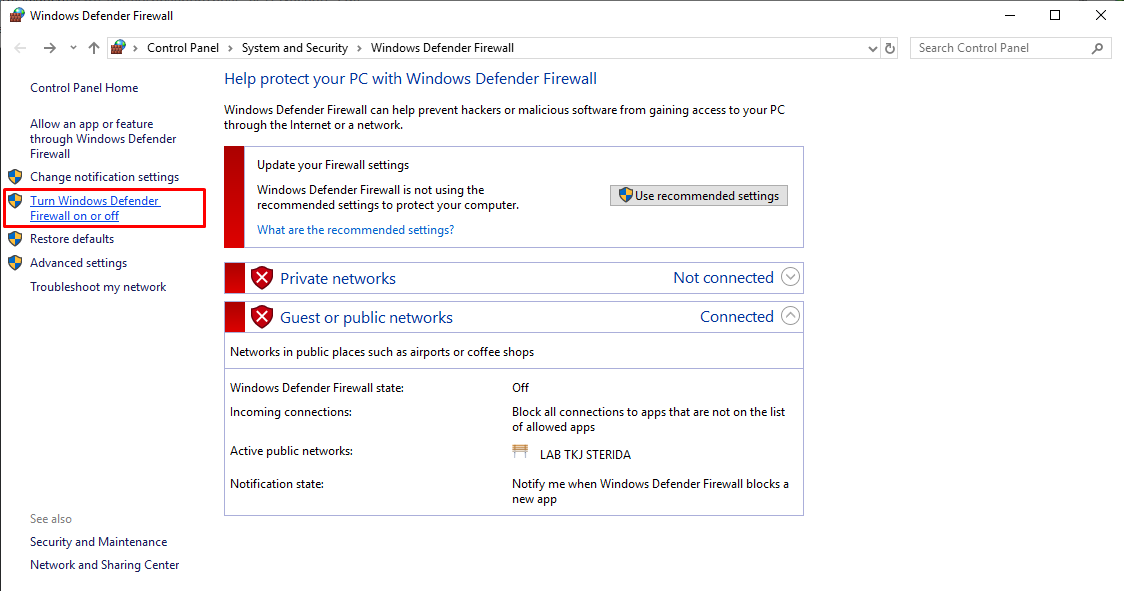
Task: Click the Connected status text
Action: 737,316
